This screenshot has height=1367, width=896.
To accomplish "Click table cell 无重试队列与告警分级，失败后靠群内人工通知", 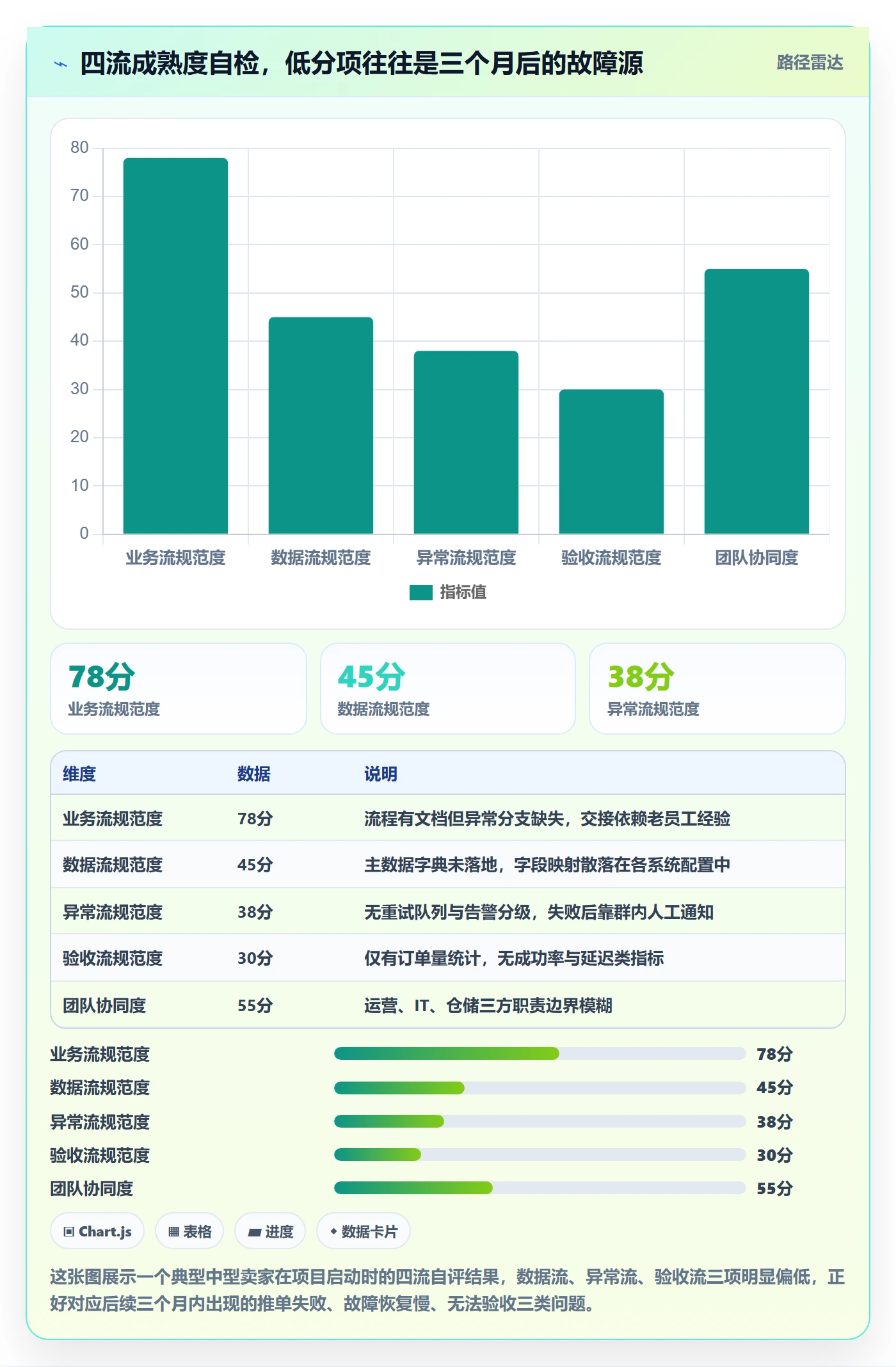I will (539, 912).
